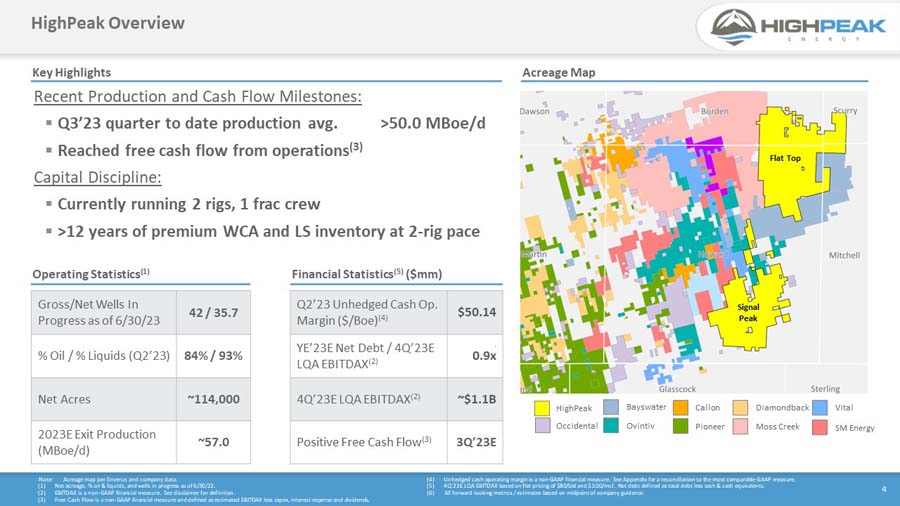Click the '>50.0 MBoe/d' production figure
The height and width of the screenshot is (506, 900).
(x=433, y=123)
